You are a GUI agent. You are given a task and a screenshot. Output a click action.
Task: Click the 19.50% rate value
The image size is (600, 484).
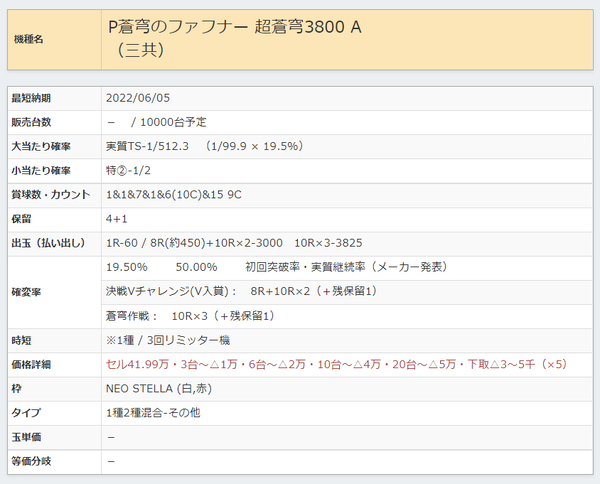coord(127,267)
